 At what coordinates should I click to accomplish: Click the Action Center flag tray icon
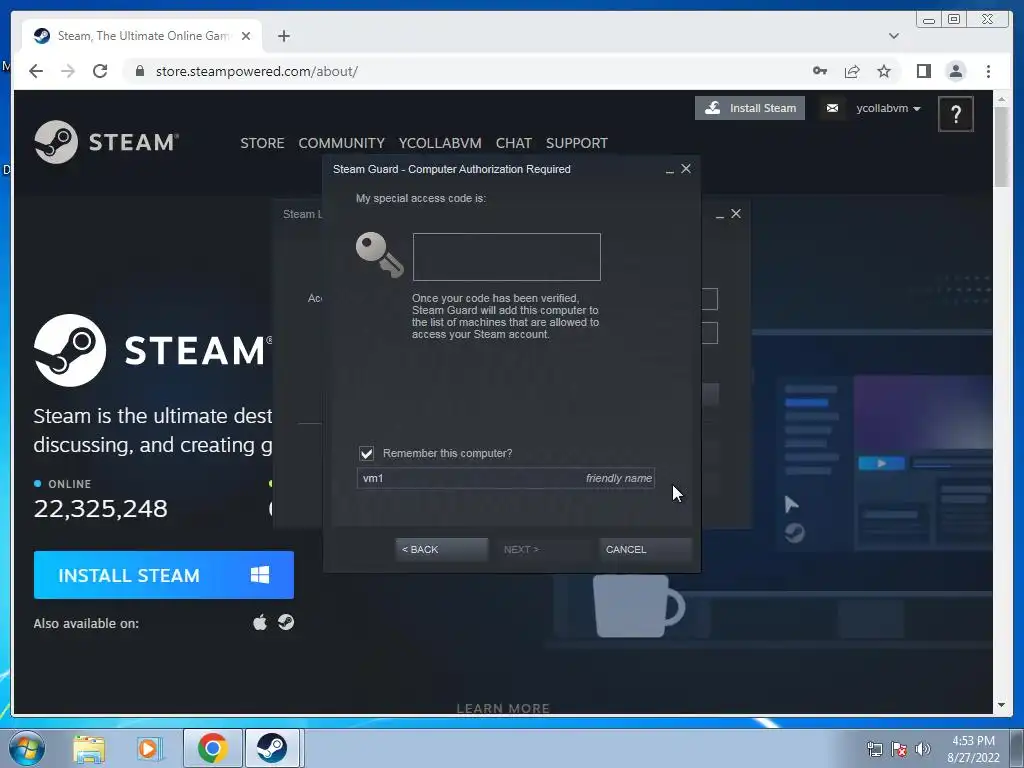click(x=899, y=749)
